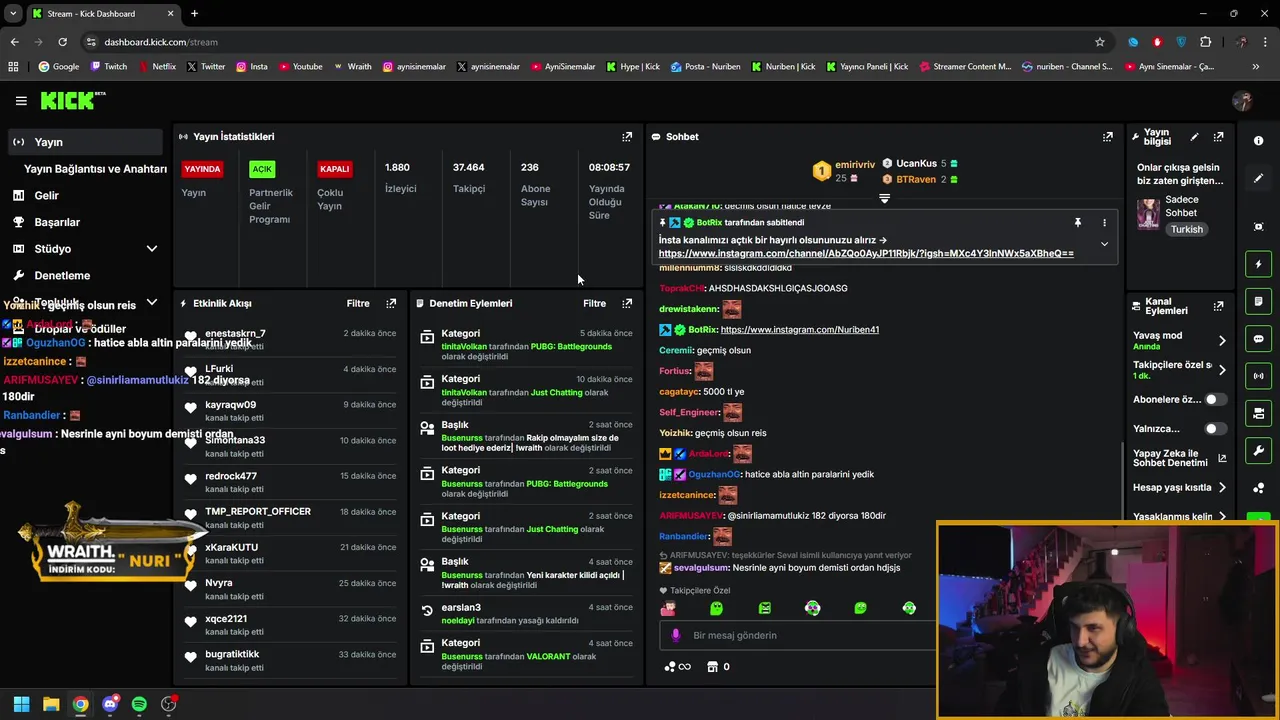Open the Yayıncı Paneli | Kick bookmark
Image resolution: width=1280 pixels, height=720 pixels.
coord(867,67)
